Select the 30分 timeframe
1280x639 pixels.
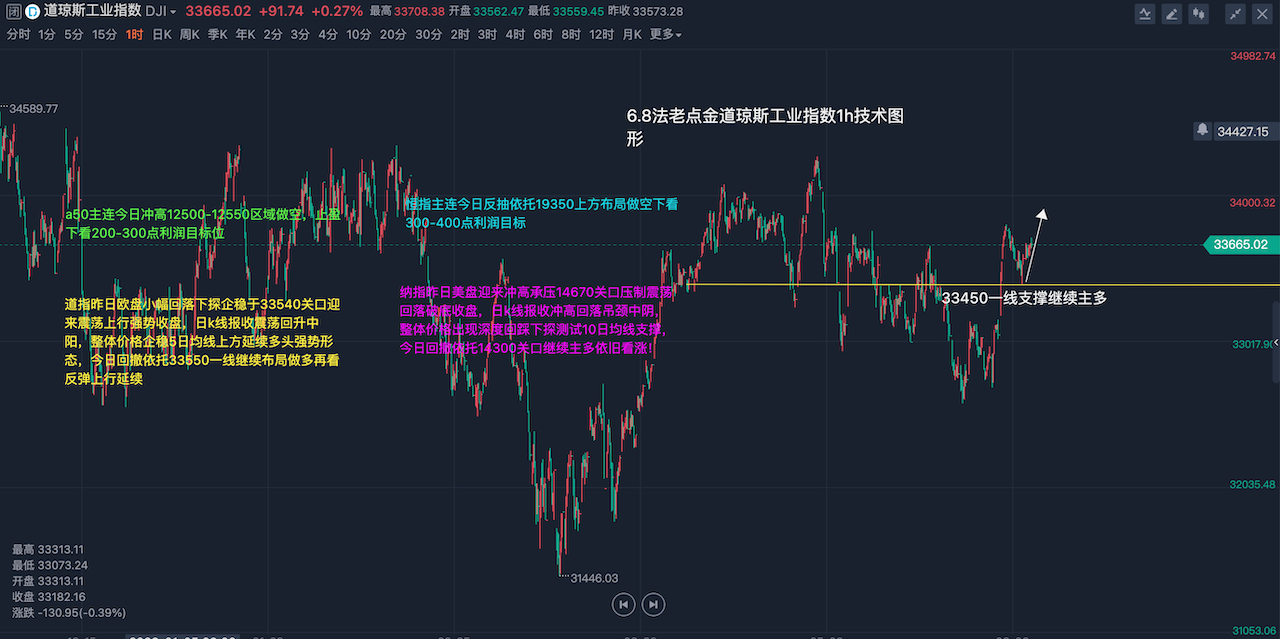click(x=428, y=34)
